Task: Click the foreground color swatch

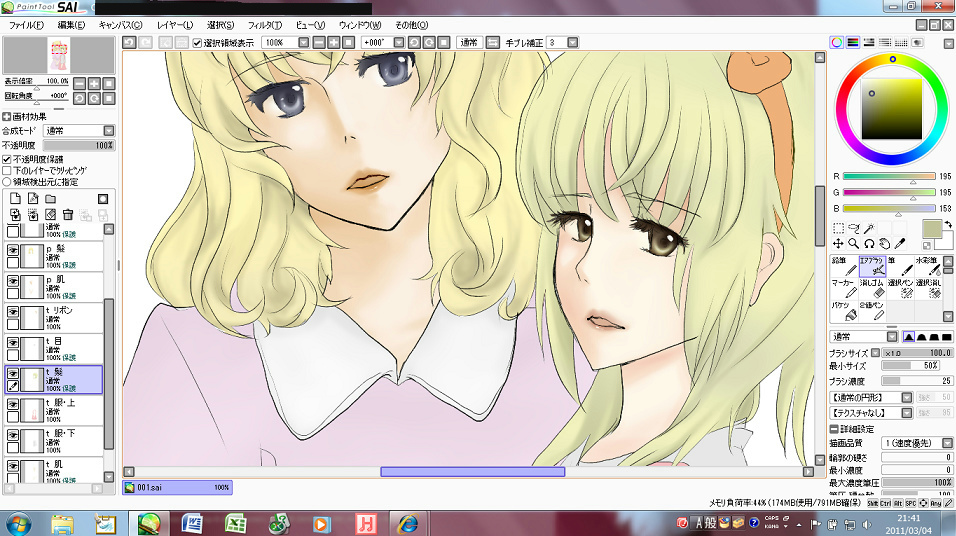Action: click(932, 229)
